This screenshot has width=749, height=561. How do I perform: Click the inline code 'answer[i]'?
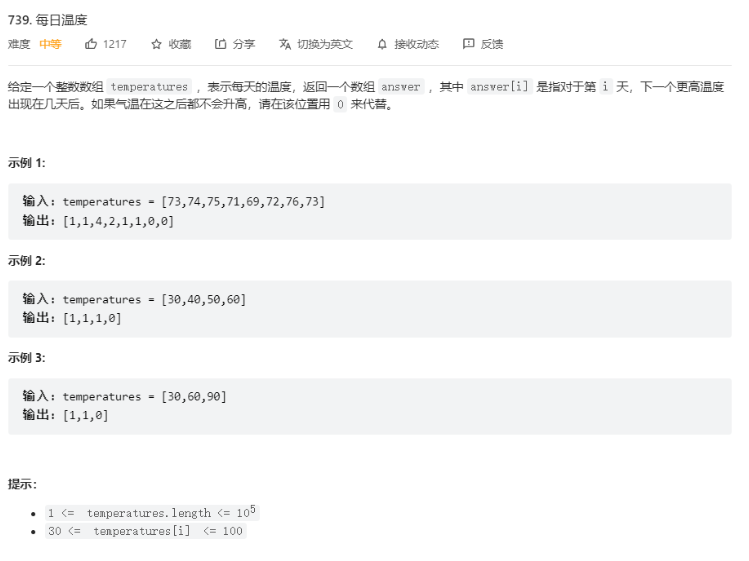click(499, 87)
